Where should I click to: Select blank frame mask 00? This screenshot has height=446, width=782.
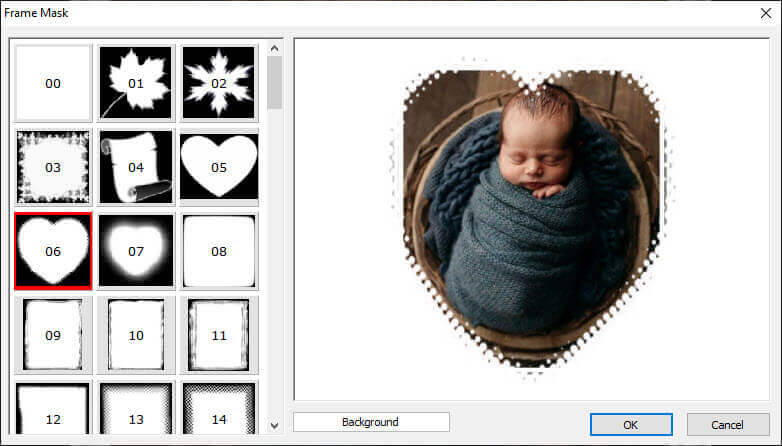click(x=53, y=83)
